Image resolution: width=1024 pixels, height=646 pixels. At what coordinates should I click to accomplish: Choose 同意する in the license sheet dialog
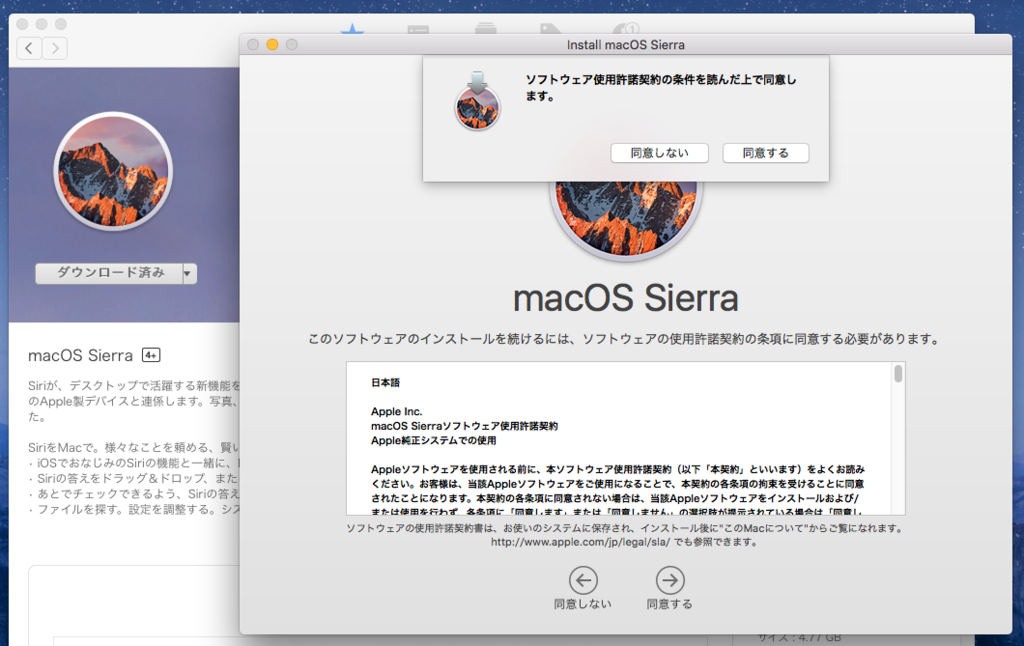[x=766, y=153]
